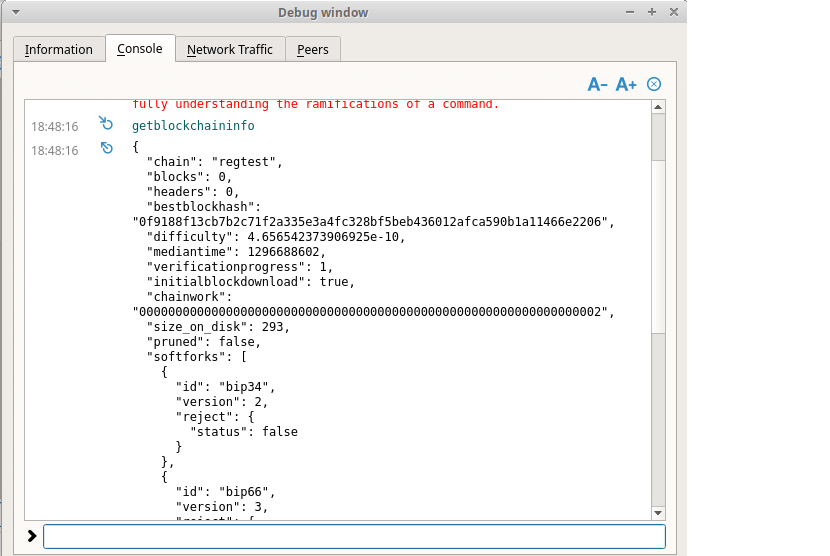This screenshot has height=556, width=830.
Task: Click the "pruned": false line
Action: click(x=204, y=342)
